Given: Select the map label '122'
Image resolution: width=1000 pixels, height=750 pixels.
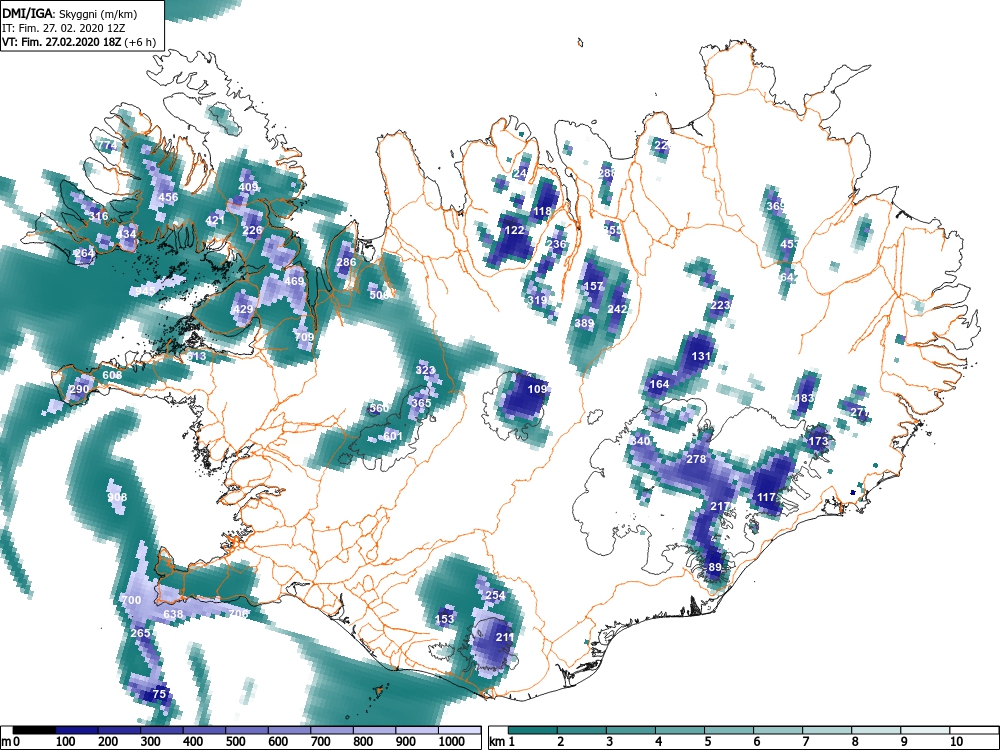Looking at the screenshot, I should click(x=514, y=230).
